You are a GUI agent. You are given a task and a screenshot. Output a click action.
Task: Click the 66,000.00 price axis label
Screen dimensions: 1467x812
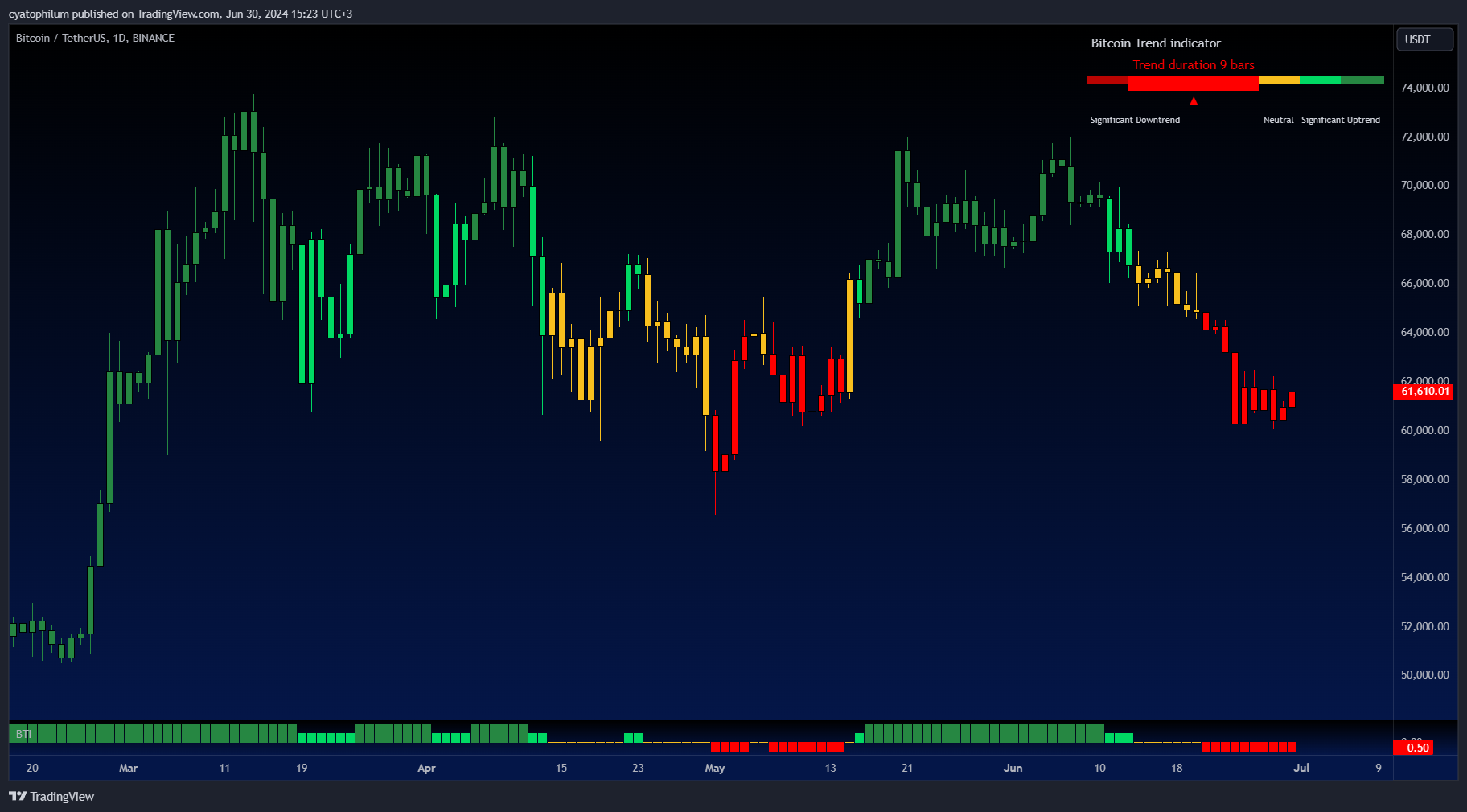pyautogui.click(x=1424, y=283)
